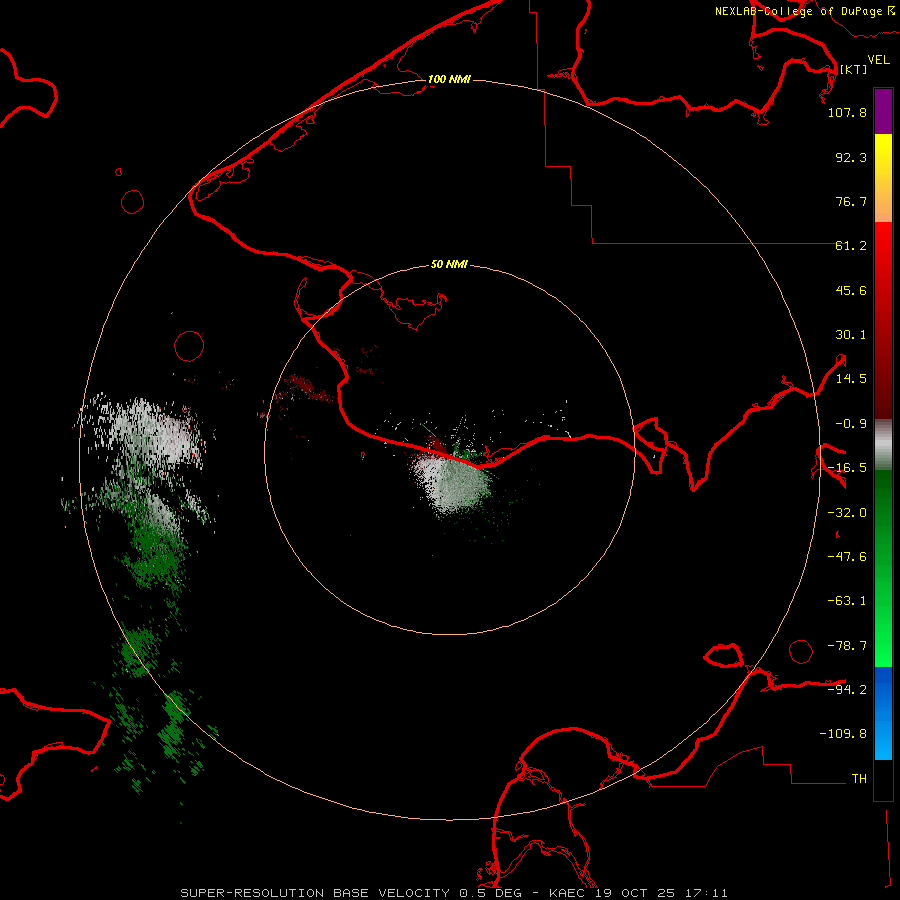Click the VEL legend title
The height and width of the screenshot is (900, 900).
(878, 60)
